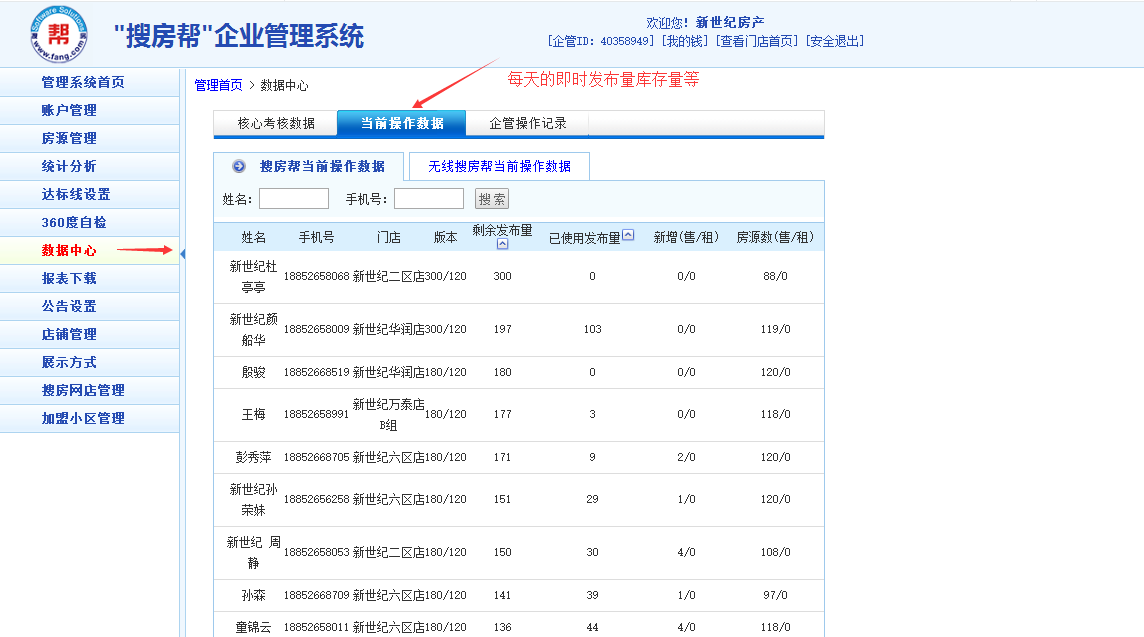Click the name 王梅 in the table

[x=253, y=414]
